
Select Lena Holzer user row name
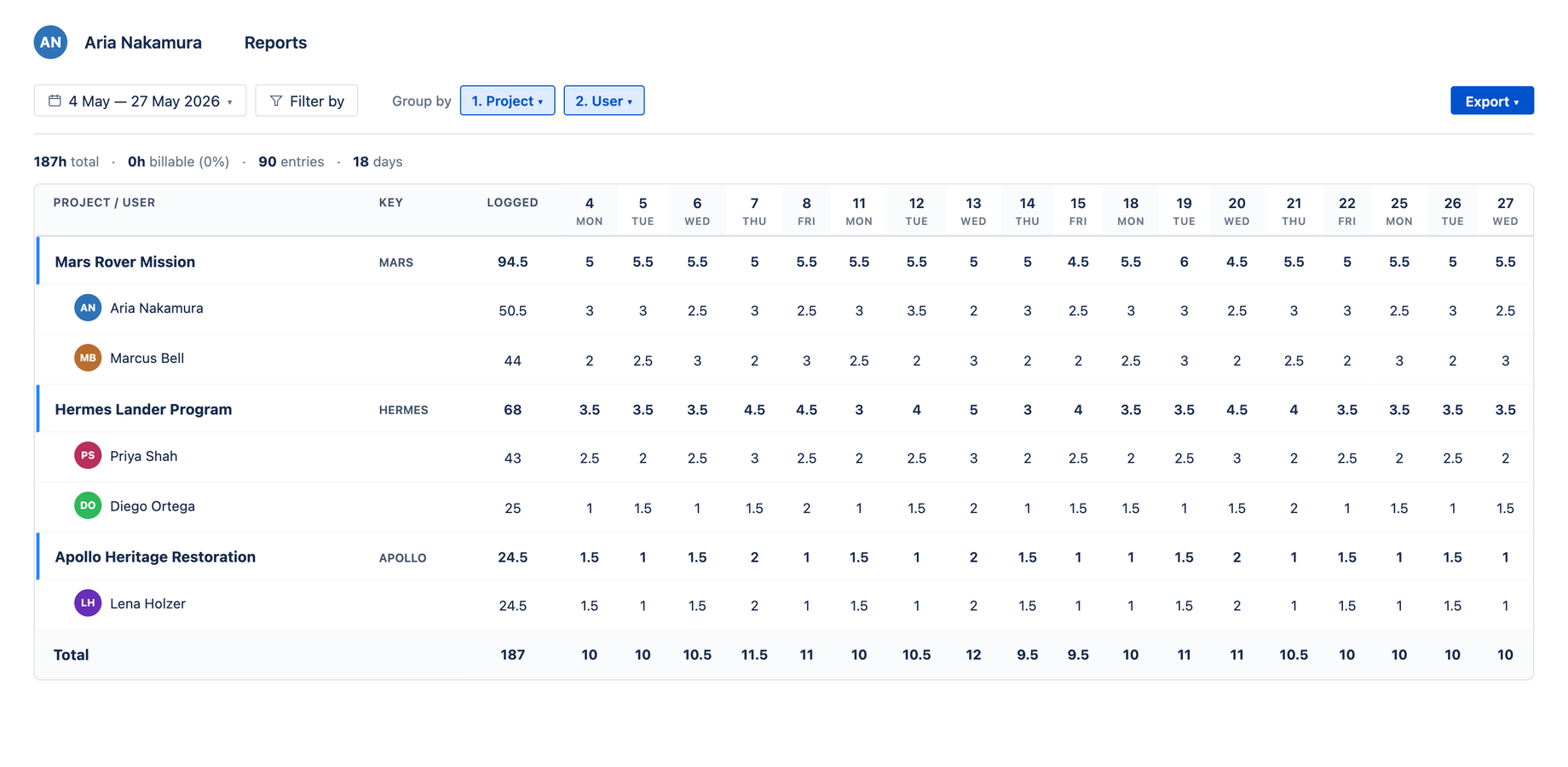point(147,603)
